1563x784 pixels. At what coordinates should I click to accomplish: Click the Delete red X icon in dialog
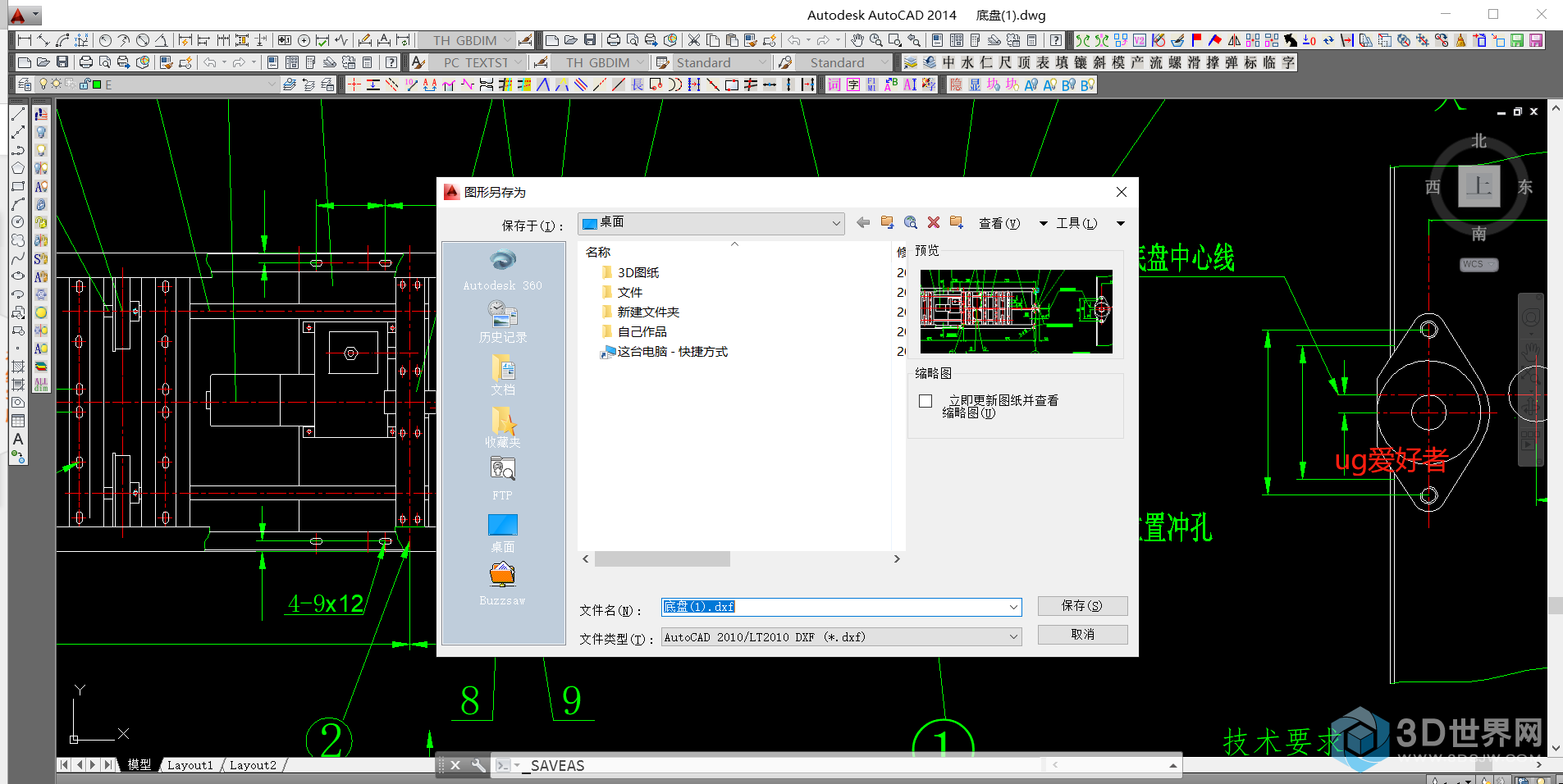pyautogui.click(x=934, y=223)
